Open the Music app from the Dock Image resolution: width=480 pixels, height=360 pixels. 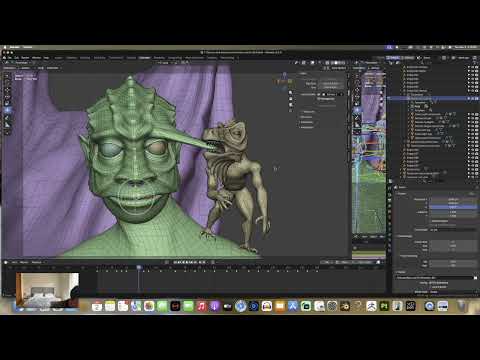[201, 306]
